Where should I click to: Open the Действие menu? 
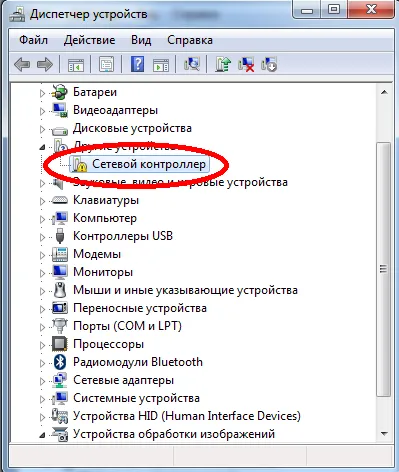[89, 40]
